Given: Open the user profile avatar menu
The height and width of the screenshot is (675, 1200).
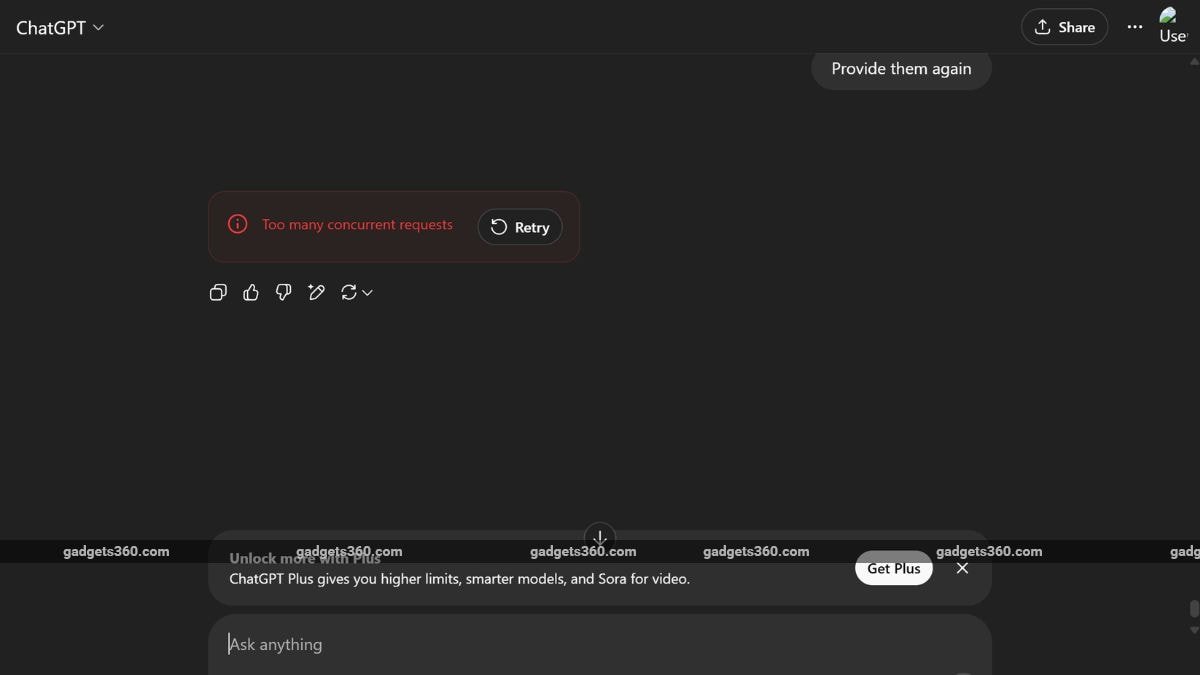Looking at the screenshot, I should [x=1173, y=26].
